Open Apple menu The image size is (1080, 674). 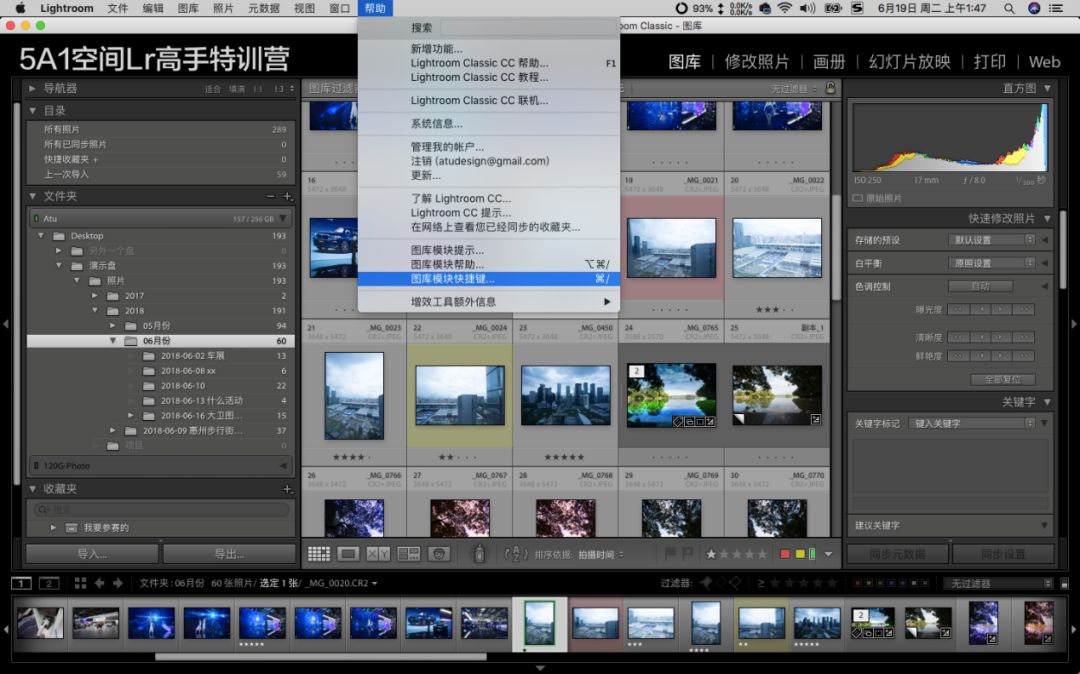pyautogui.click(x=20, y=8)
